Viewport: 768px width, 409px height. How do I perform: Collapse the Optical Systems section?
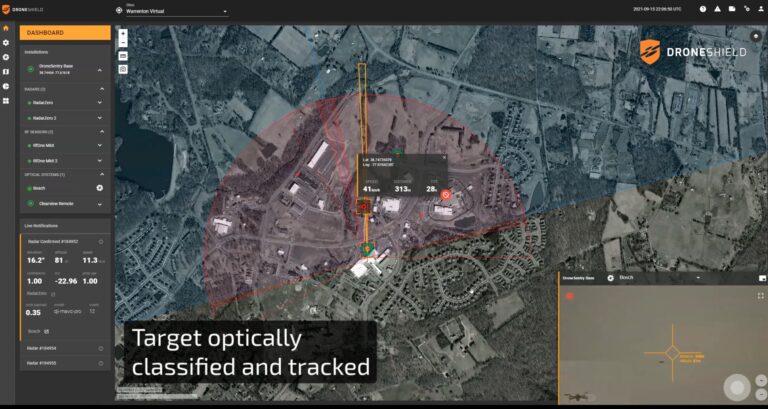point(101,174)
